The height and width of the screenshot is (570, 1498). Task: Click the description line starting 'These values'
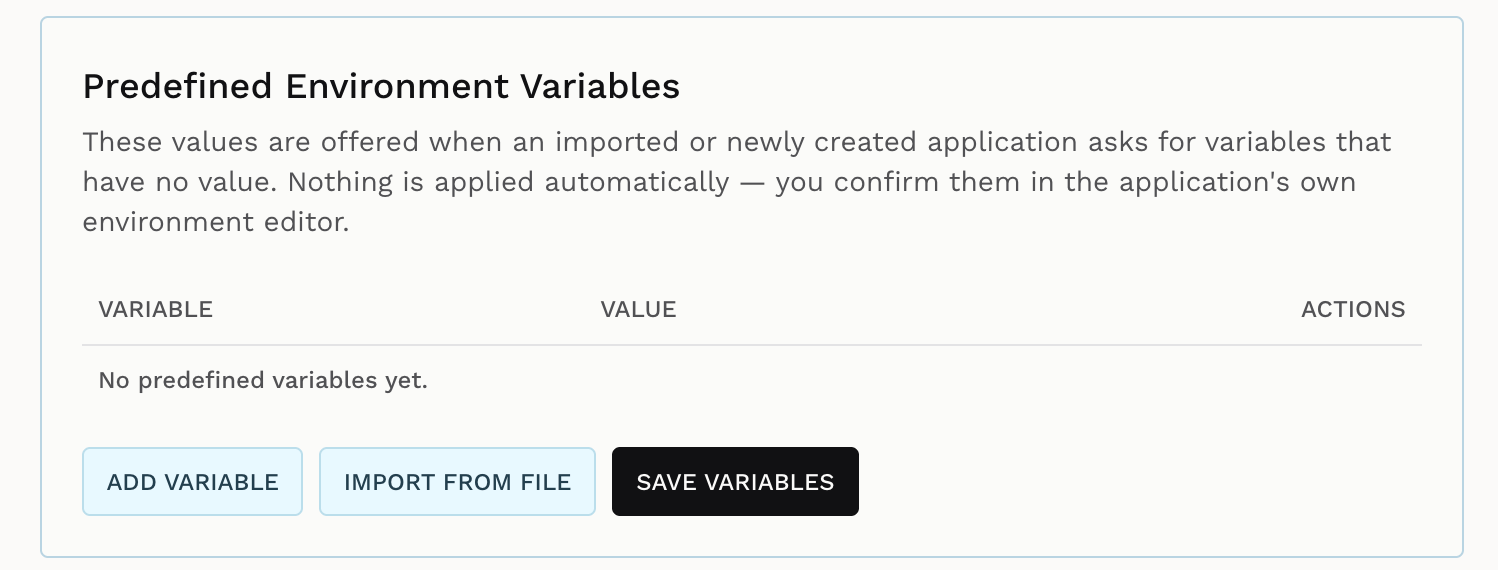pyautogui.click(x=737, y=141)
